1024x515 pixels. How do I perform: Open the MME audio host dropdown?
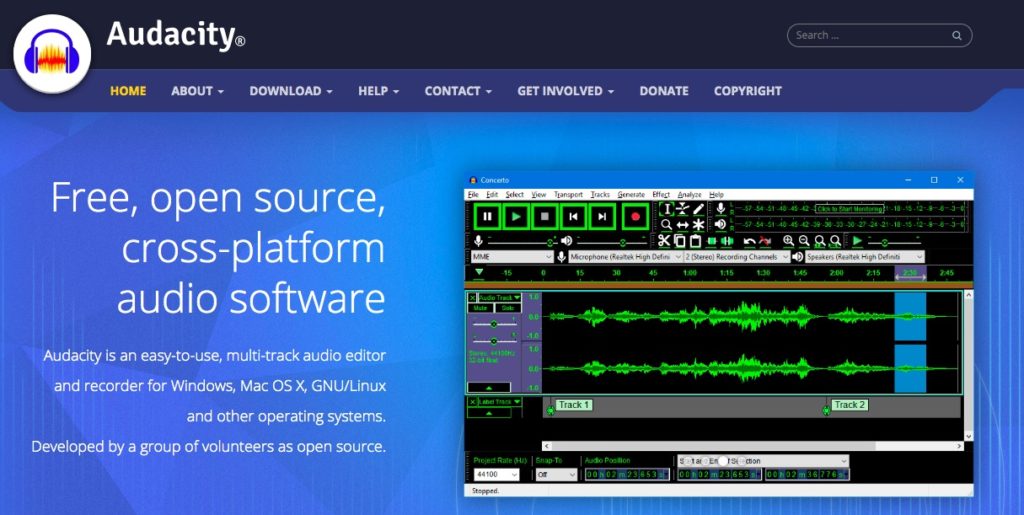click(x=512, y=257)
